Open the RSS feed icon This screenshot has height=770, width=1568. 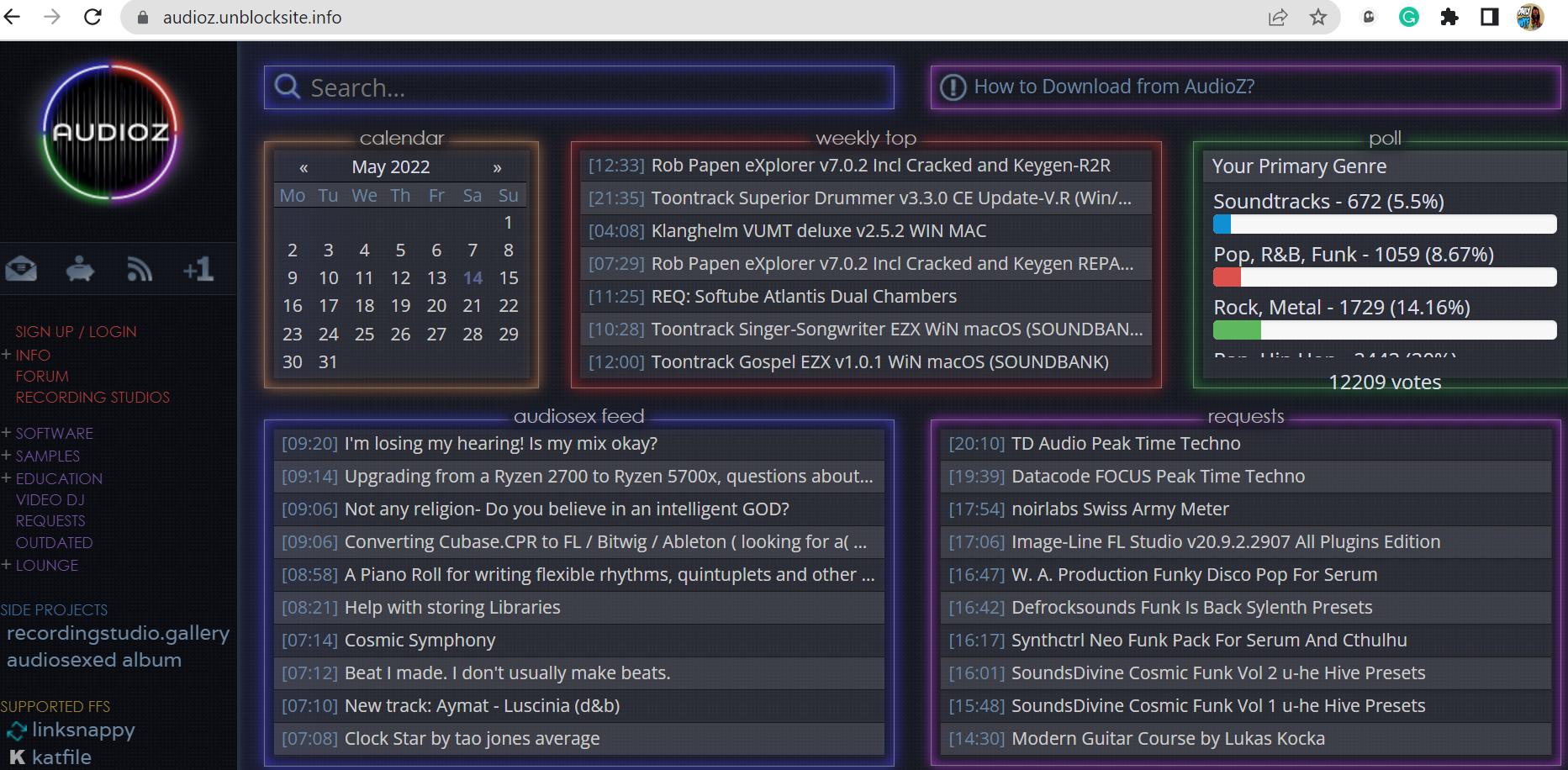tap(139, 269)
